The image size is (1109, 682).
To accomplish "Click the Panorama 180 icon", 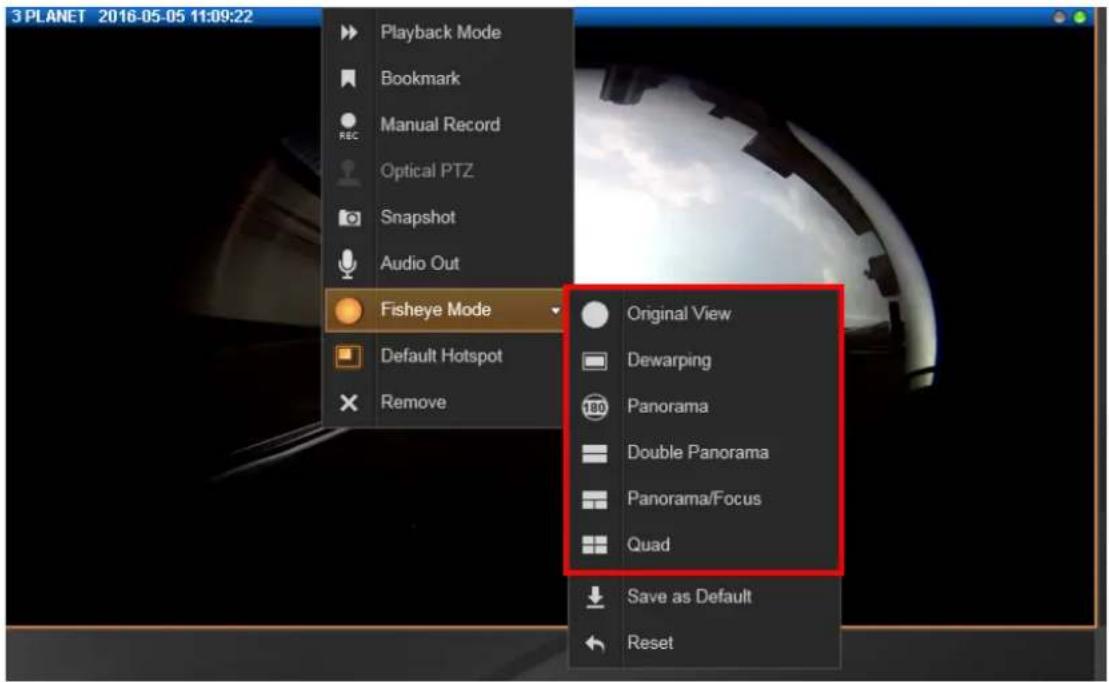I will coord(595,408).
